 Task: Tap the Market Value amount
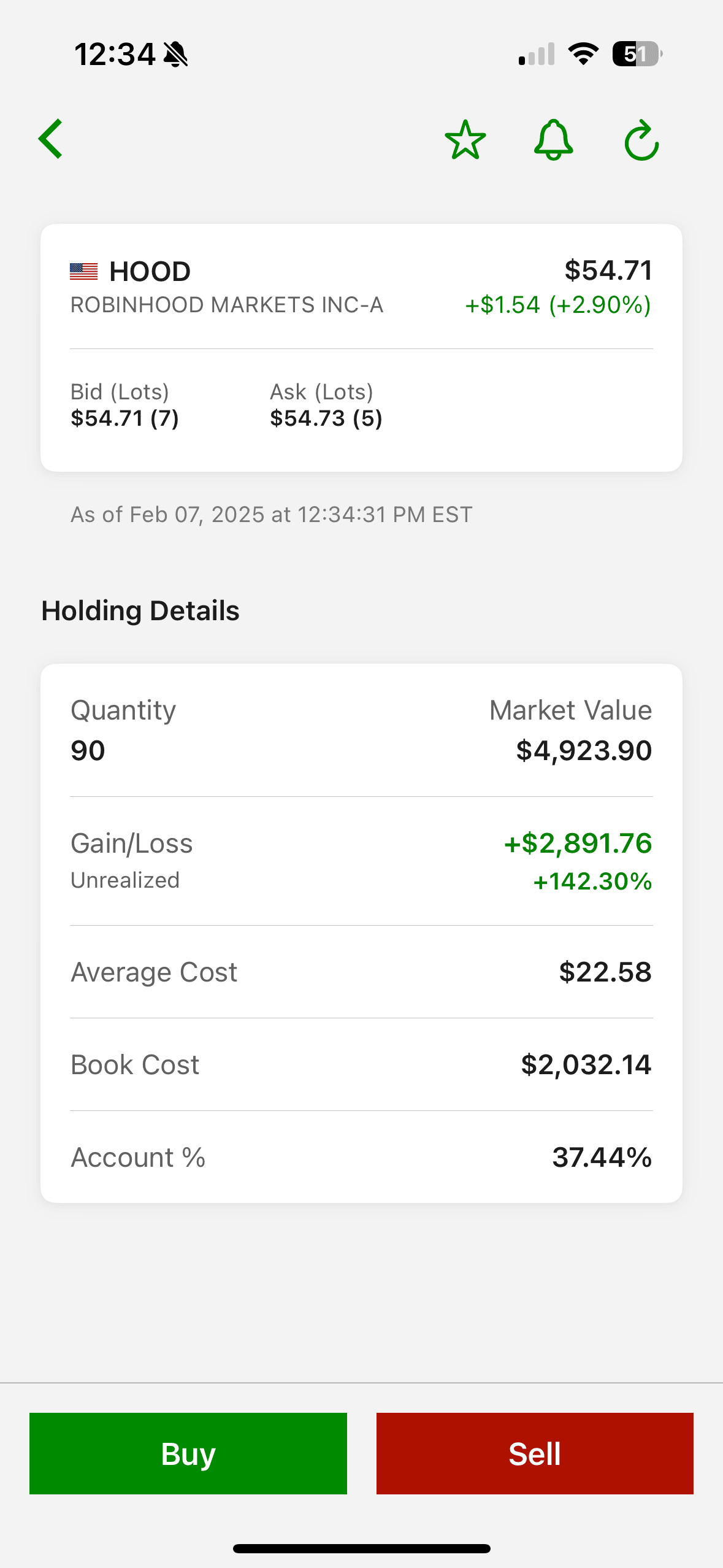[x=583, y=750]
